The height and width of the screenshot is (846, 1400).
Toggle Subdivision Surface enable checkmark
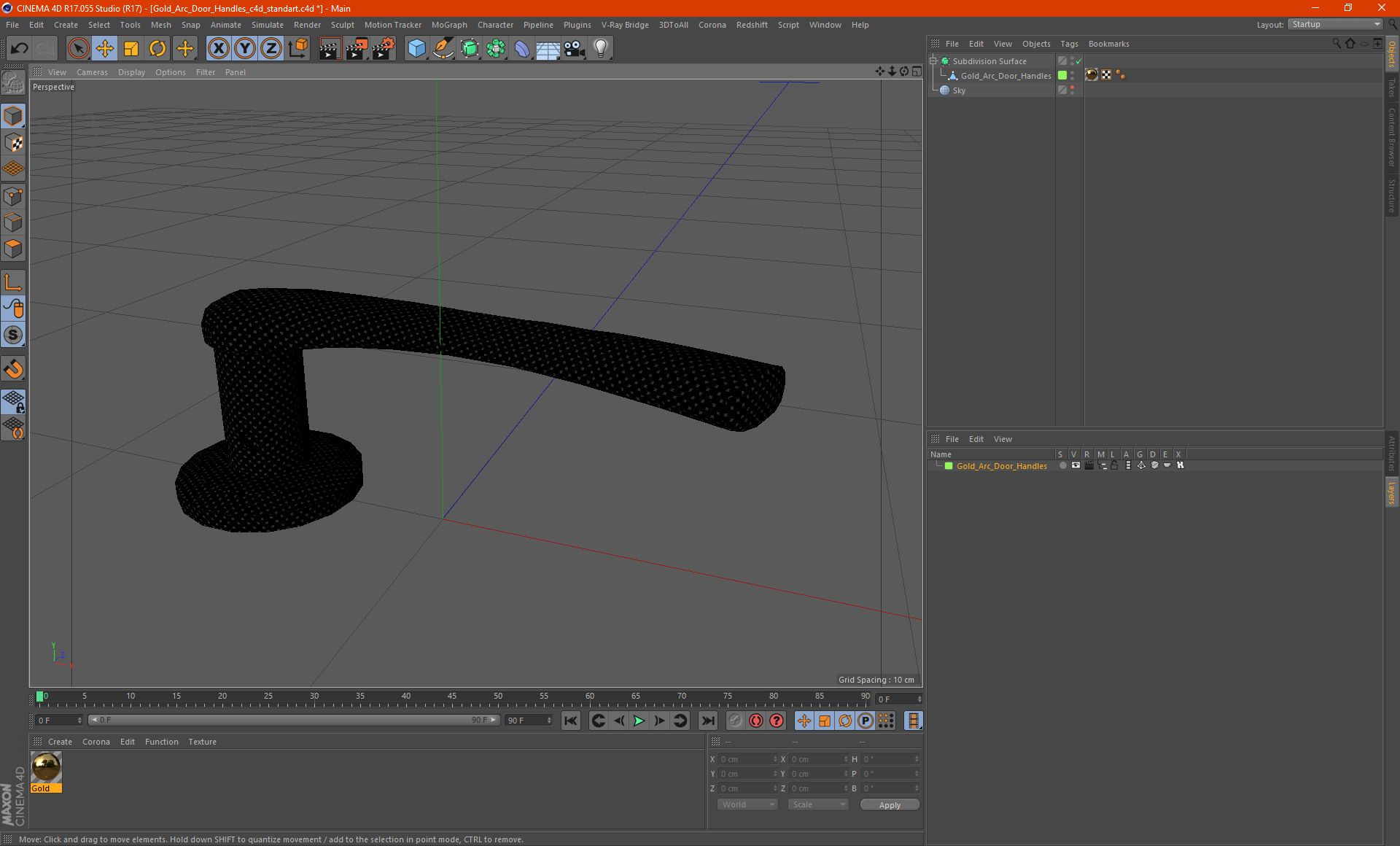pyautogui.click(x=1079, y=61)
